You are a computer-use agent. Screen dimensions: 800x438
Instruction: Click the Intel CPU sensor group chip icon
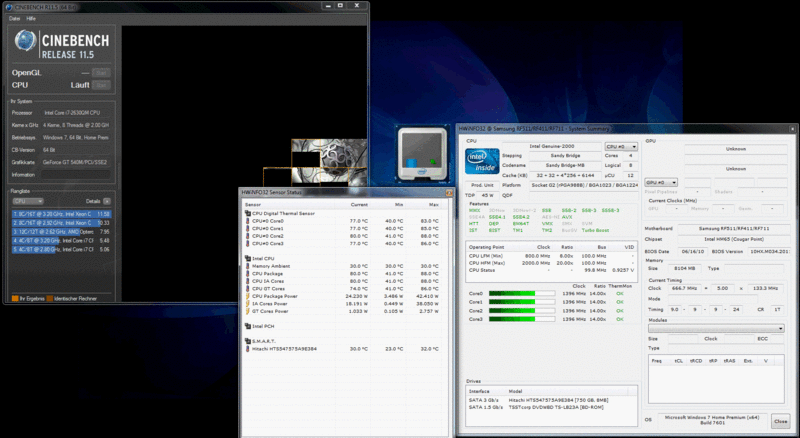(248, 258)
